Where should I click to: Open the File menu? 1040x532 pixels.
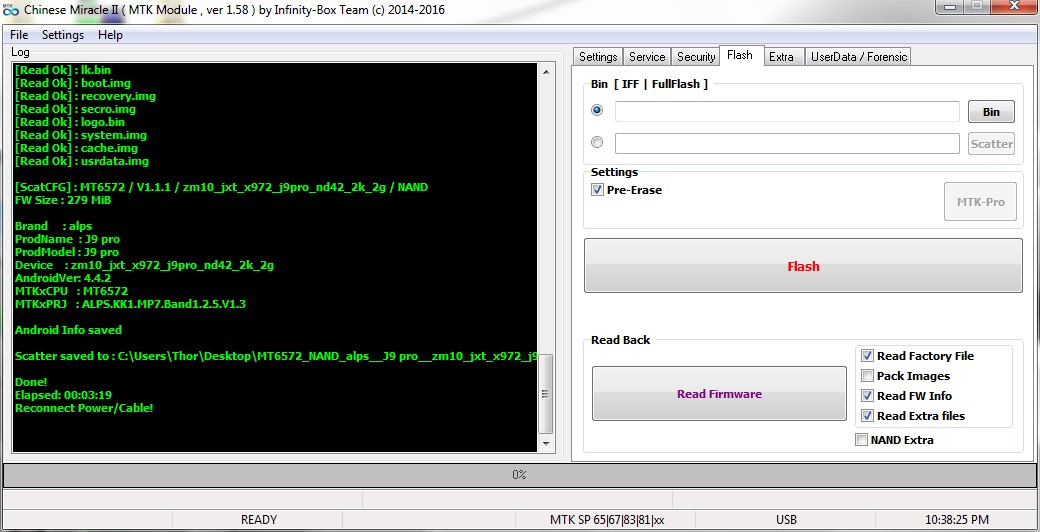click(19, 34)
